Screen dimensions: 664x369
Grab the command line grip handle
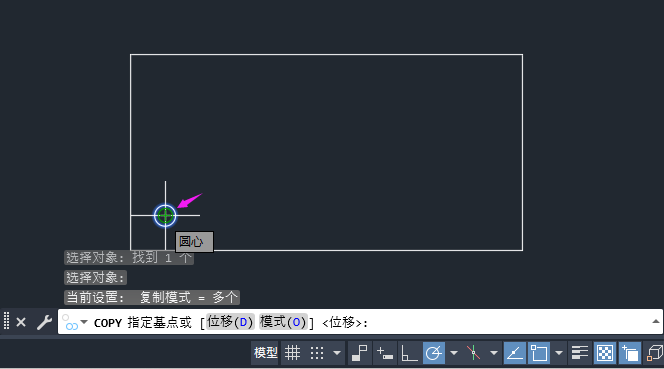tap(6, 321)
